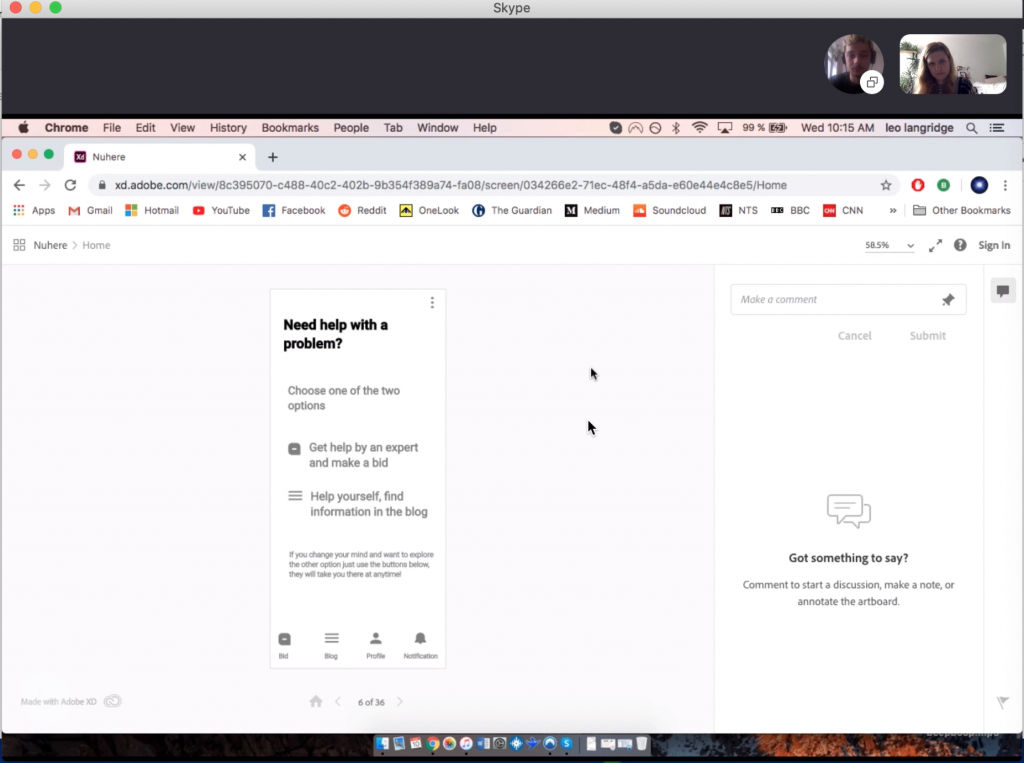Reload the page in Chrome
The image size is (1024, 763).
click(70, 185)
